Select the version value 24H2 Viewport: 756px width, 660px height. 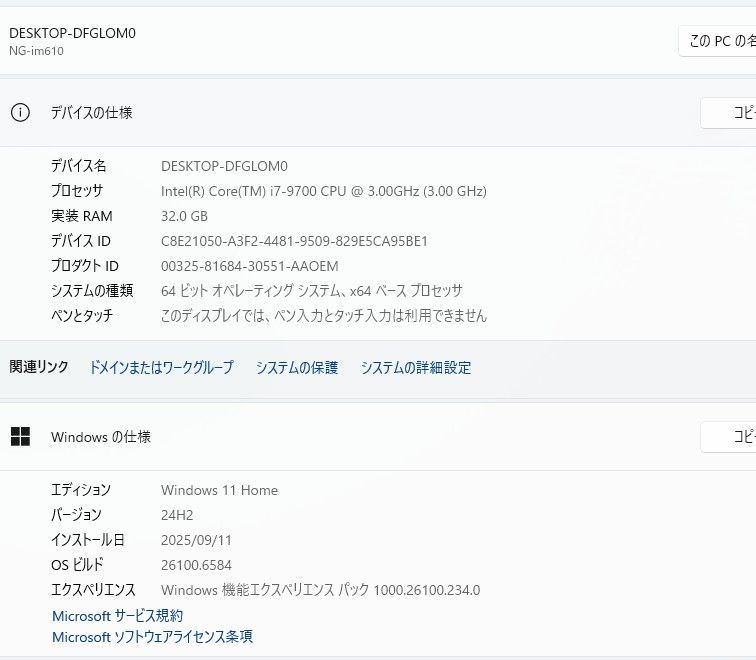point(177,515)
